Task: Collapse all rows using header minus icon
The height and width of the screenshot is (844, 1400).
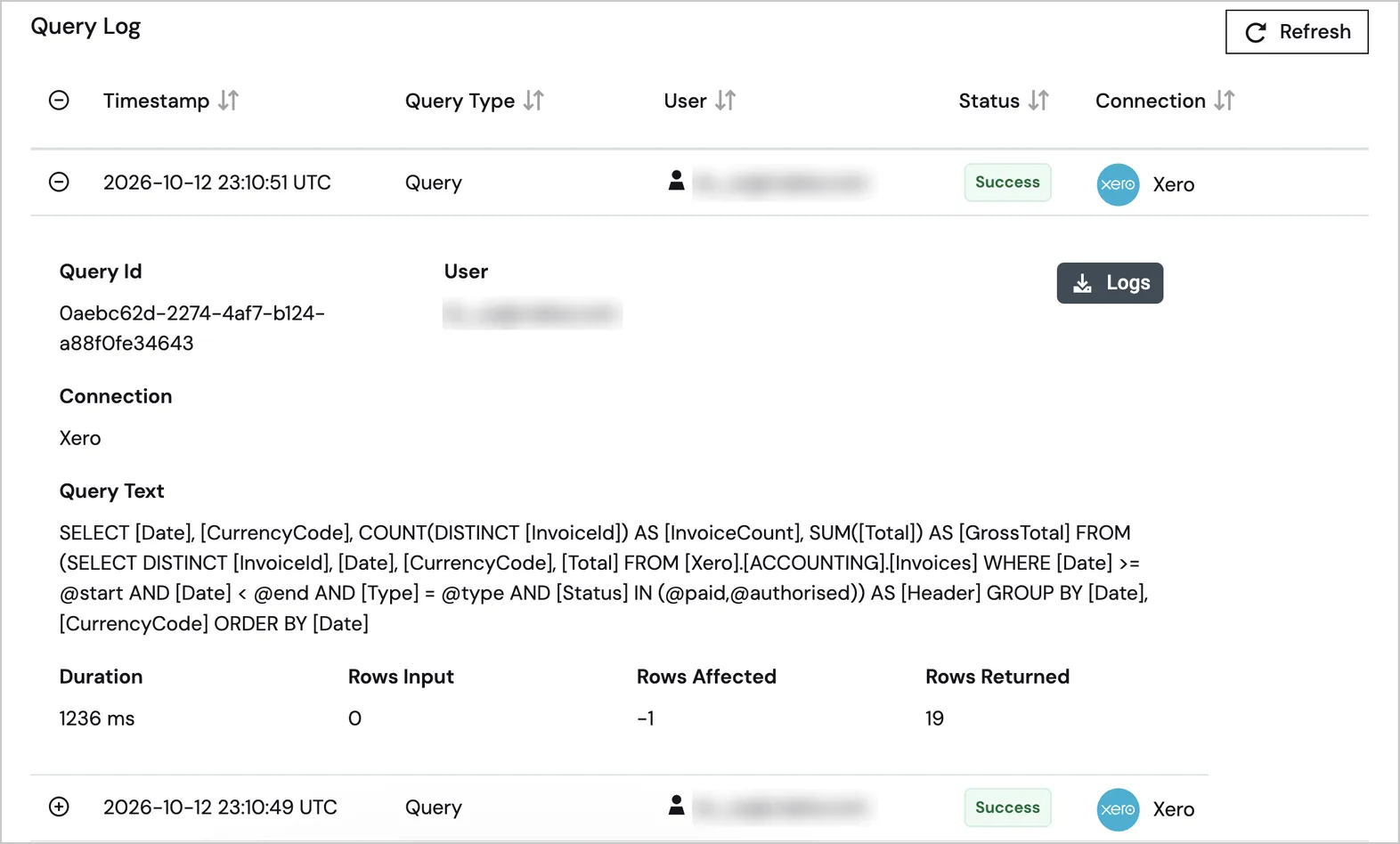Action: (x=59, y=101)
